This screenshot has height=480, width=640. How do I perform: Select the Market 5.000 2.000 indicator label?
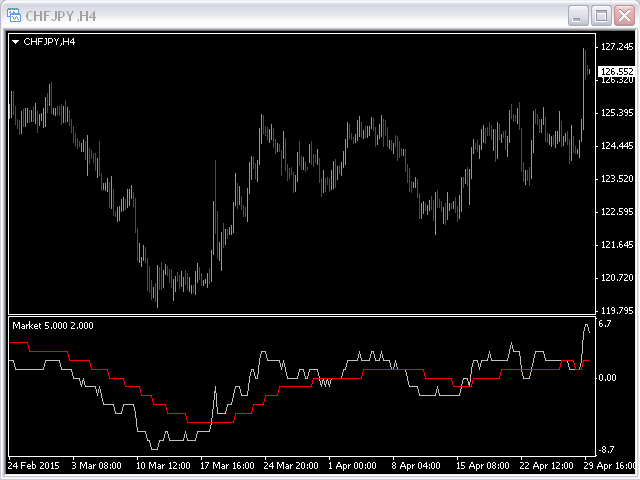[x=54, y=326]
